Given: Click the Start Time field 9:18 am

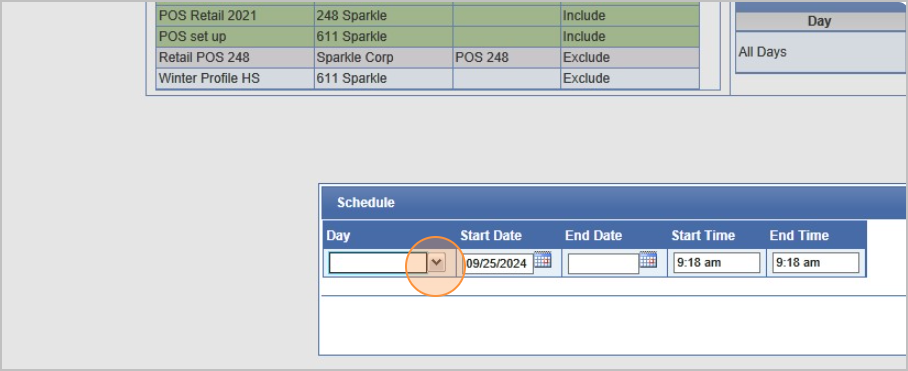Looking at the screenshot, I should coord(717,263).
